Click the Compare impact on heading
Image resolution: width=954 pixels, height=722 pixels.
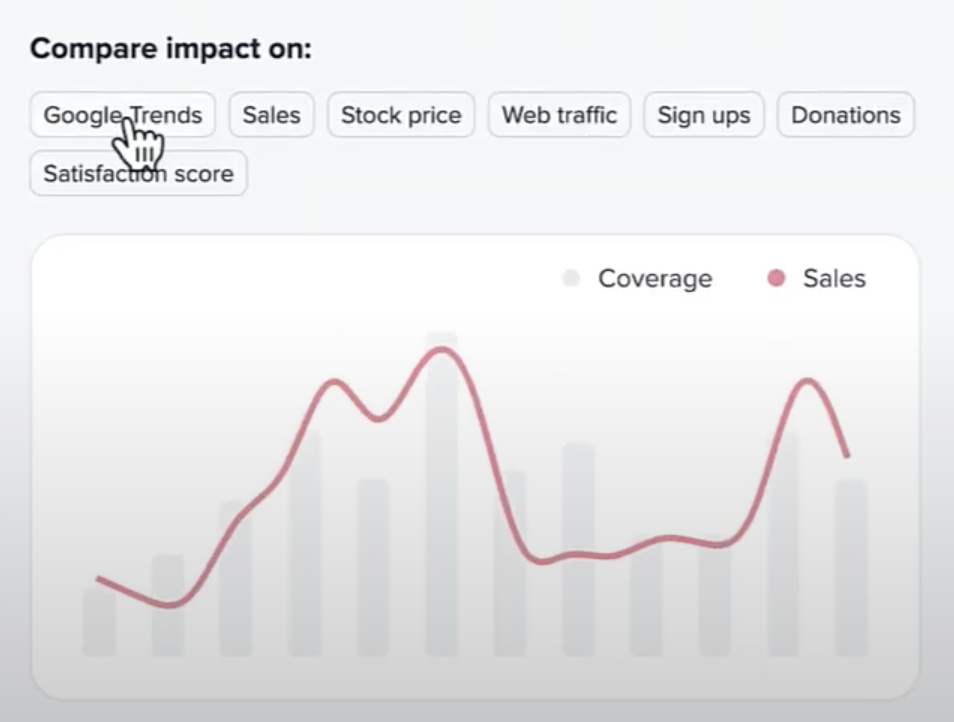pyautogui.click(x=171, y=49)
